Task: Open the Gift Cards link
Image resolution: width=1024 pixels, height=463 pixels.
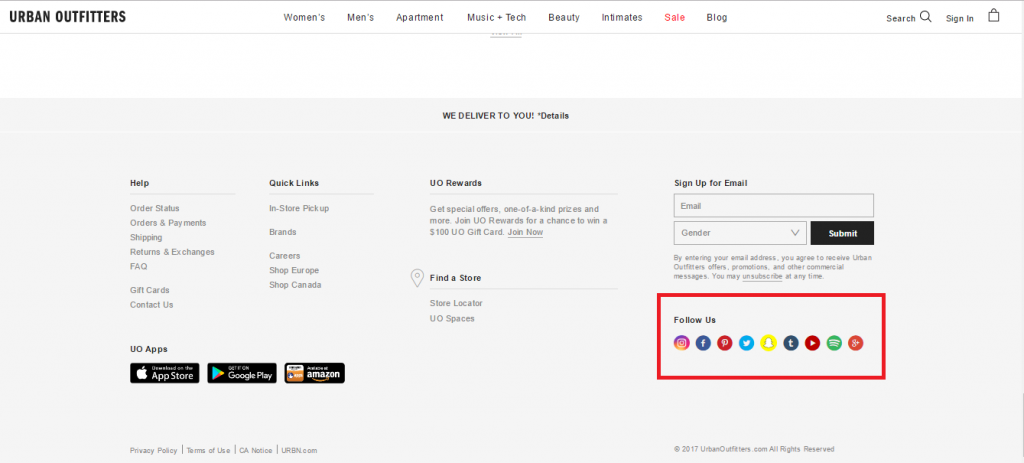Action: tap(150, 290)
